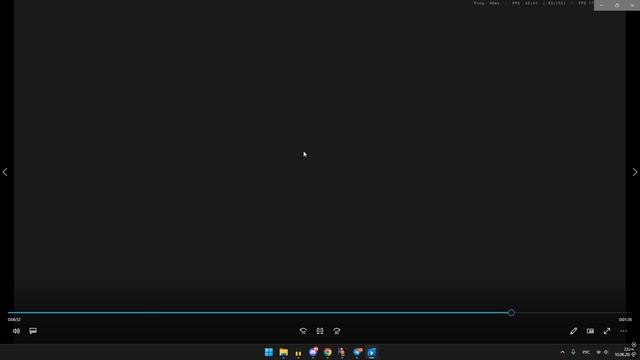Seek to the middle of the progress bar

pyautogui.click(x=320, y=313)
